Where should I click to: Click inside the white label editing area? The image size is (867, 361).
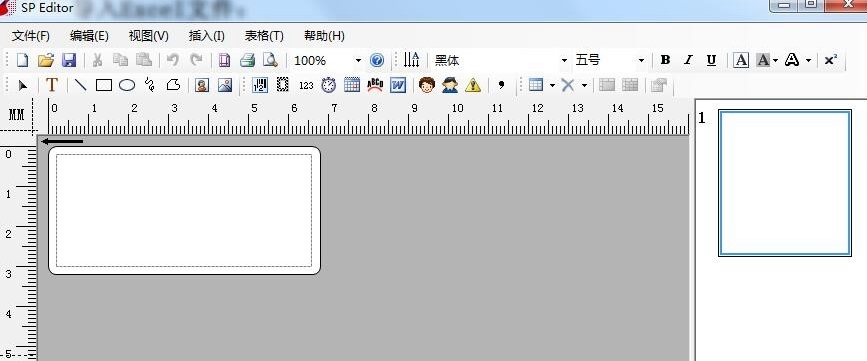click(184, 210)
